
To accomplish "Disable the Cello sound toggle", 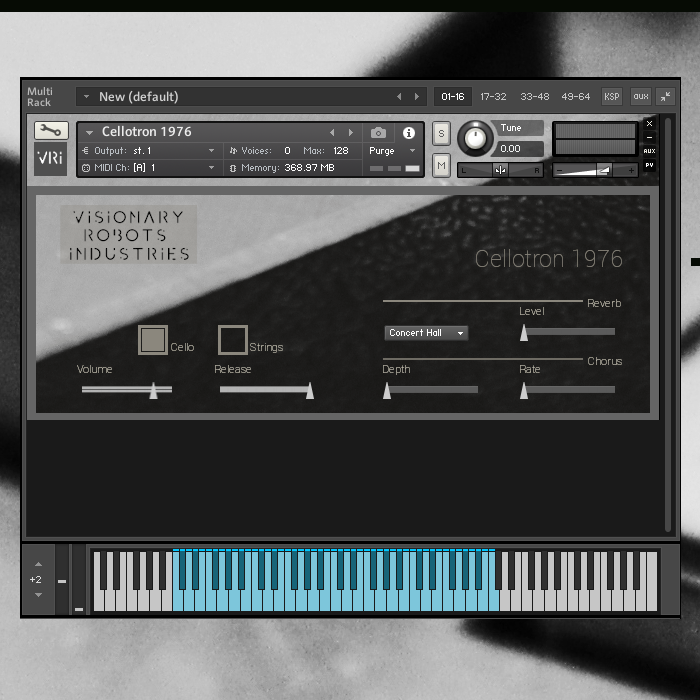I will pyautogui.click(x=153, y=340).
